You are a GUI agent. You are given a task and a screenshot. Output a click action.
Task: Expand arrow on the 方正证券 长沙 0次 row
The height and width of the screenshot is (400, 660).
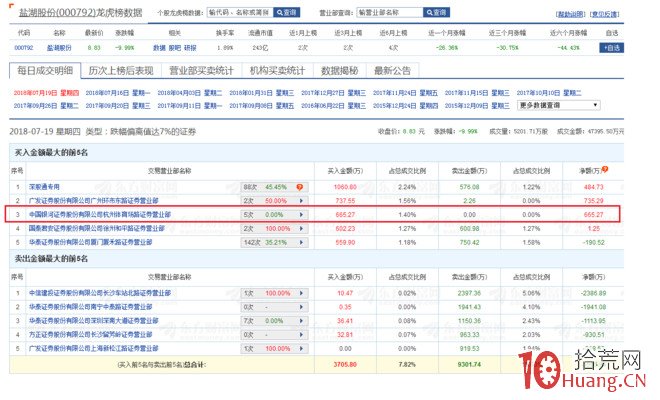[x=301, y=335]
